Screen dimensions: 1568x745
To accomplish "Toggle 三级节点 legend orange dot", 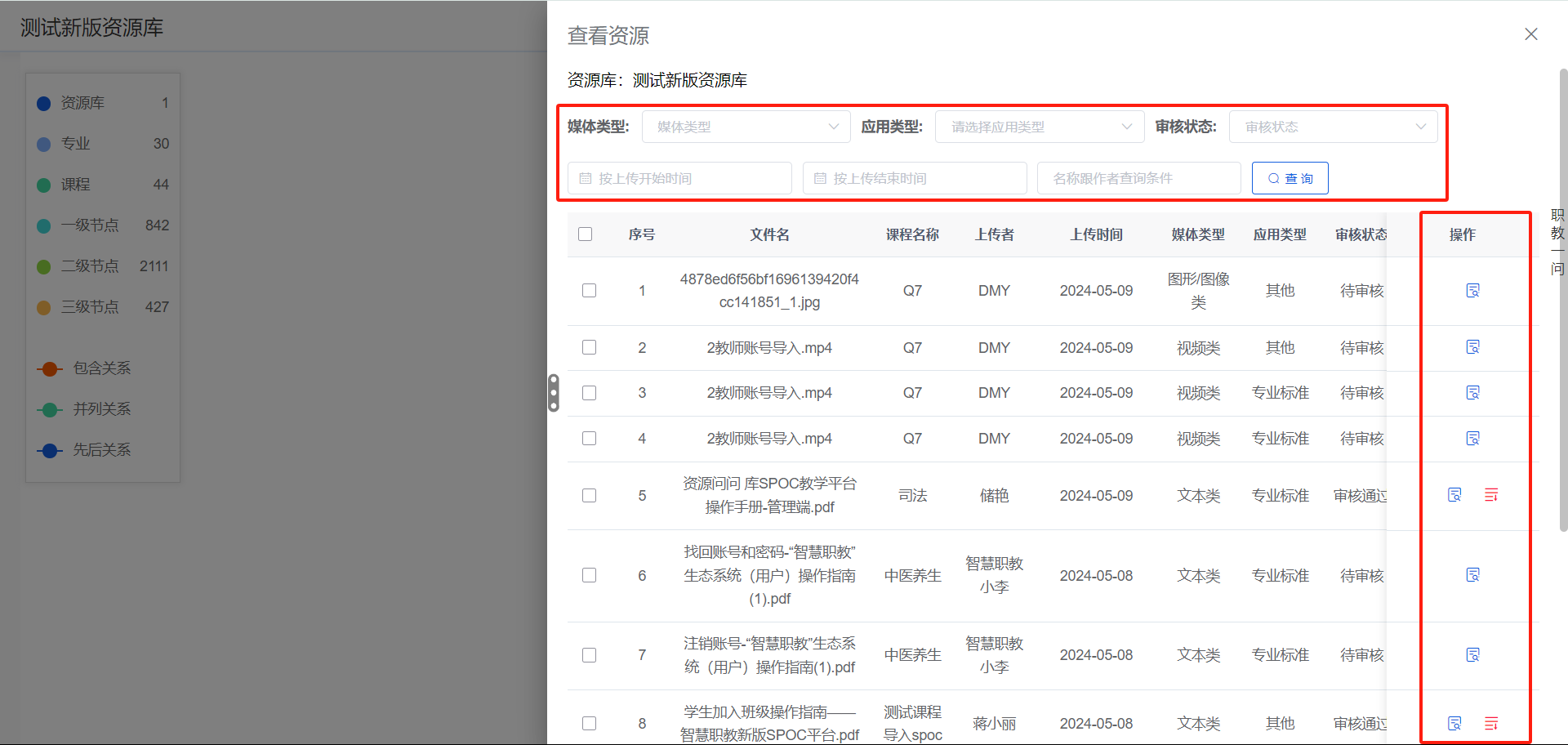I will [x=44, y=308].
